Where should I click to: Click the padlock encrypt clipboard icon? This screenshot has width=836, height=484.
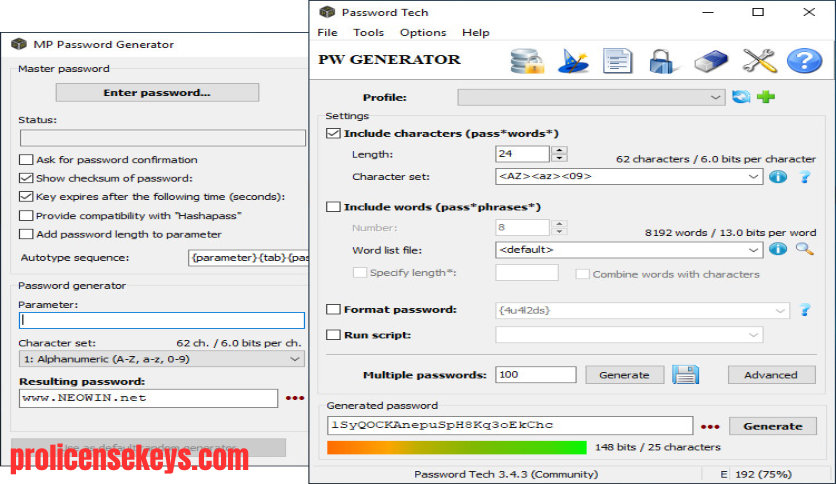(x=663, y=61)
